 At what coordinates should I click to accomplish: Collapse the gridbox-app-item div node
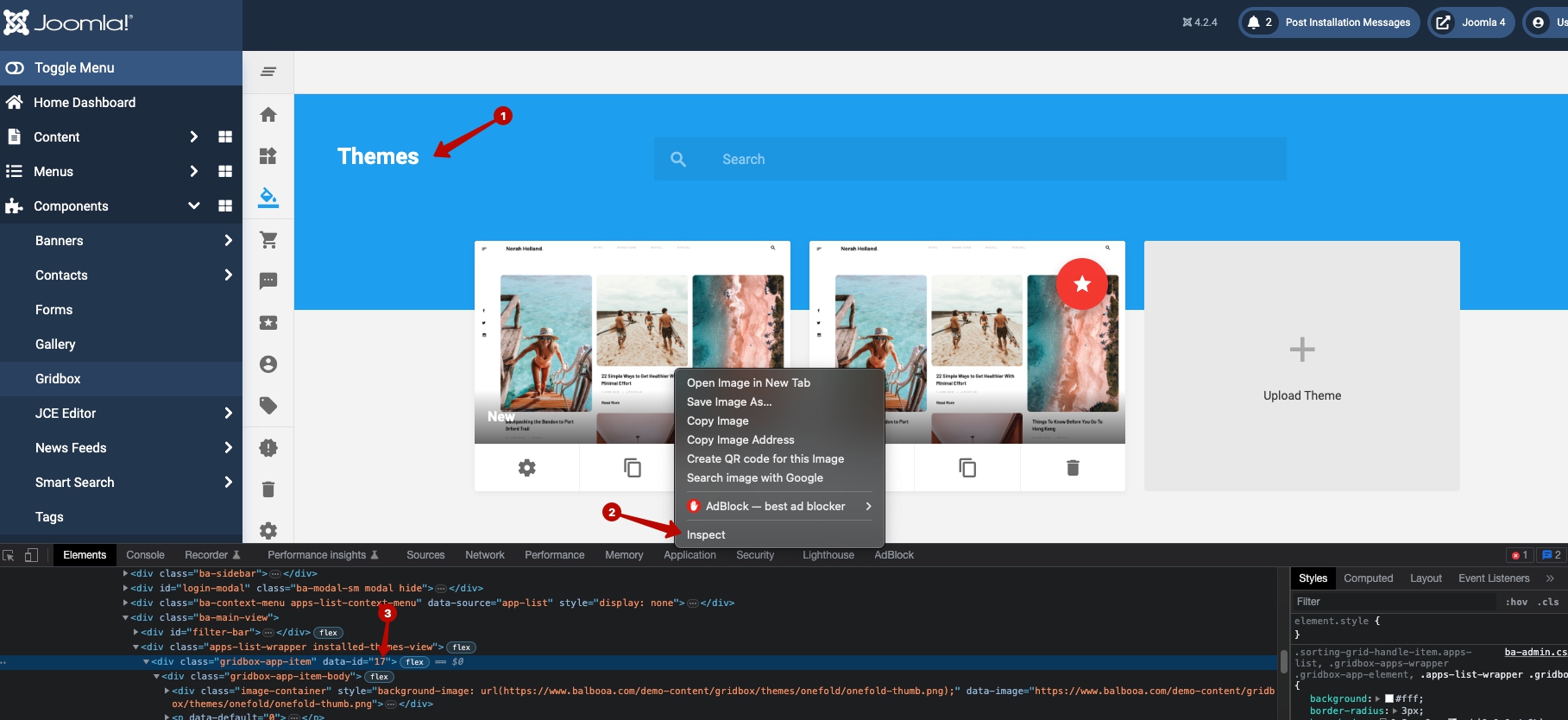[x=146, y=662]
